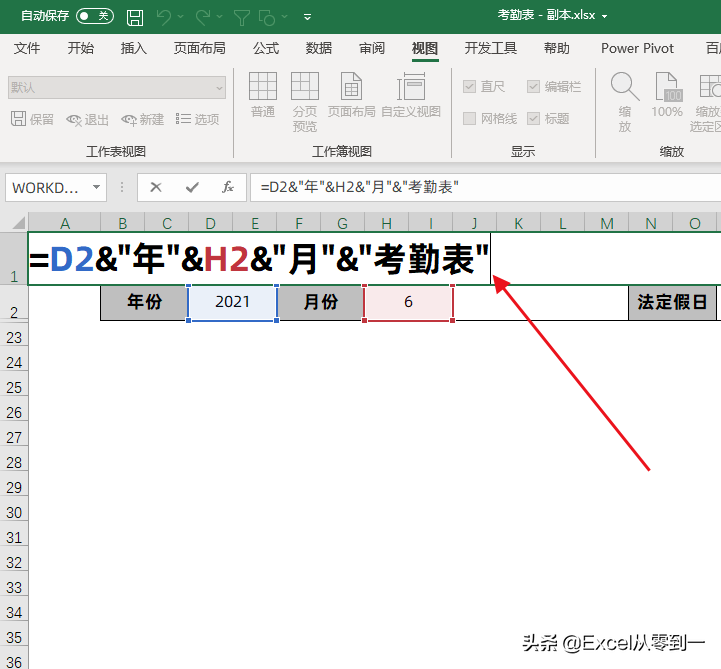
Task: Open the file name 考勤表 - 副本.xlsx dropdown
Action: (605, 16)
